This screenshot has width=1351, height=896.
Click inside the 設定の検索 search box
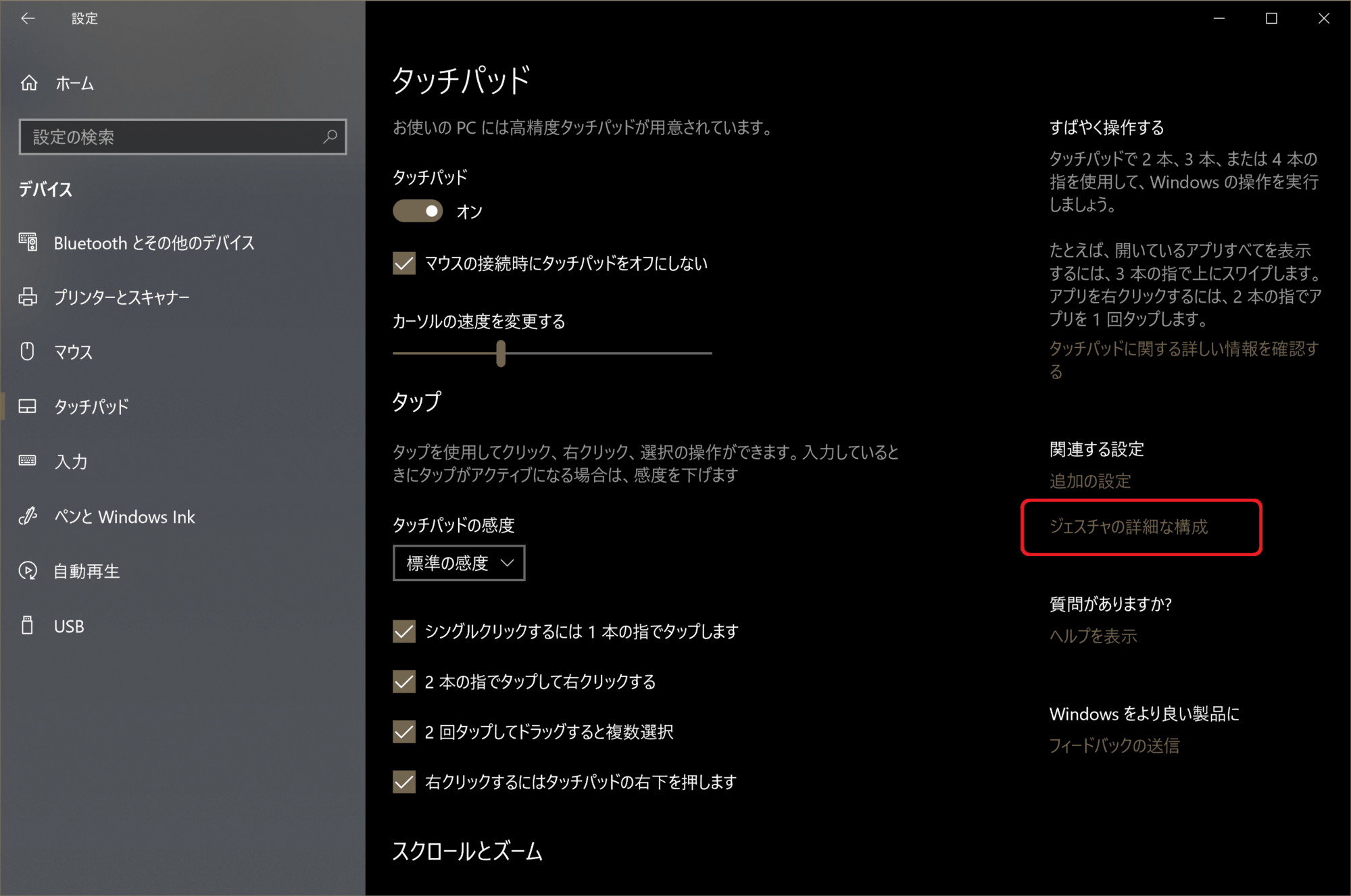182,136
